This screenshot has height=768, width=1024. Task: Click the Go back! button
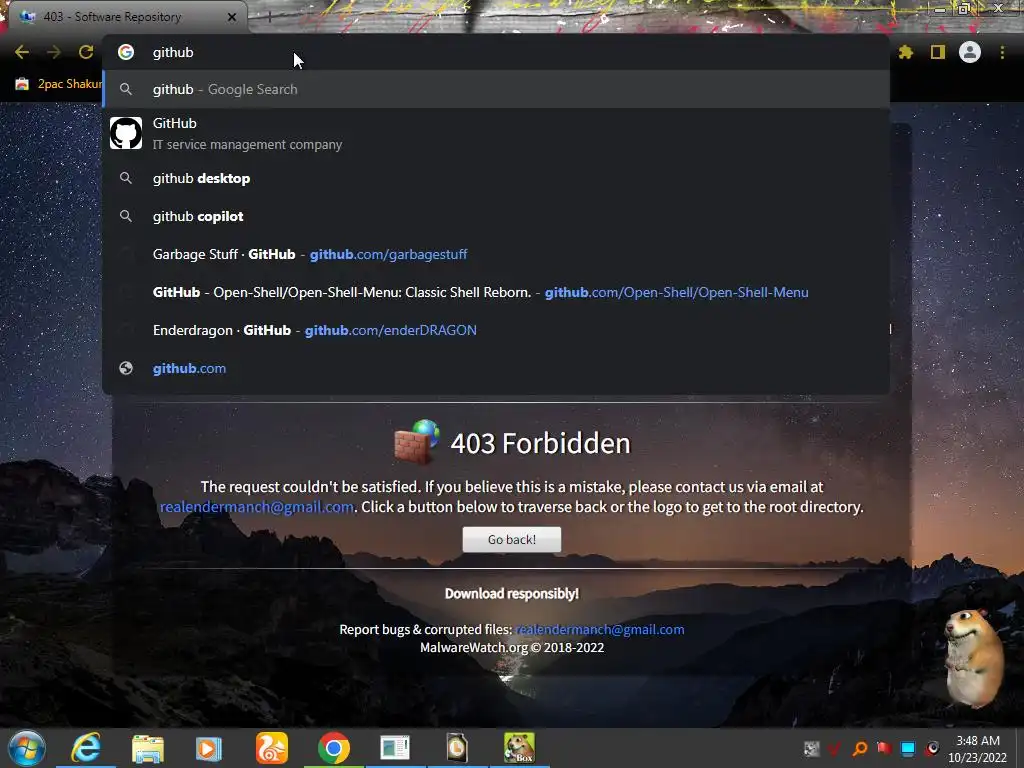511,539
